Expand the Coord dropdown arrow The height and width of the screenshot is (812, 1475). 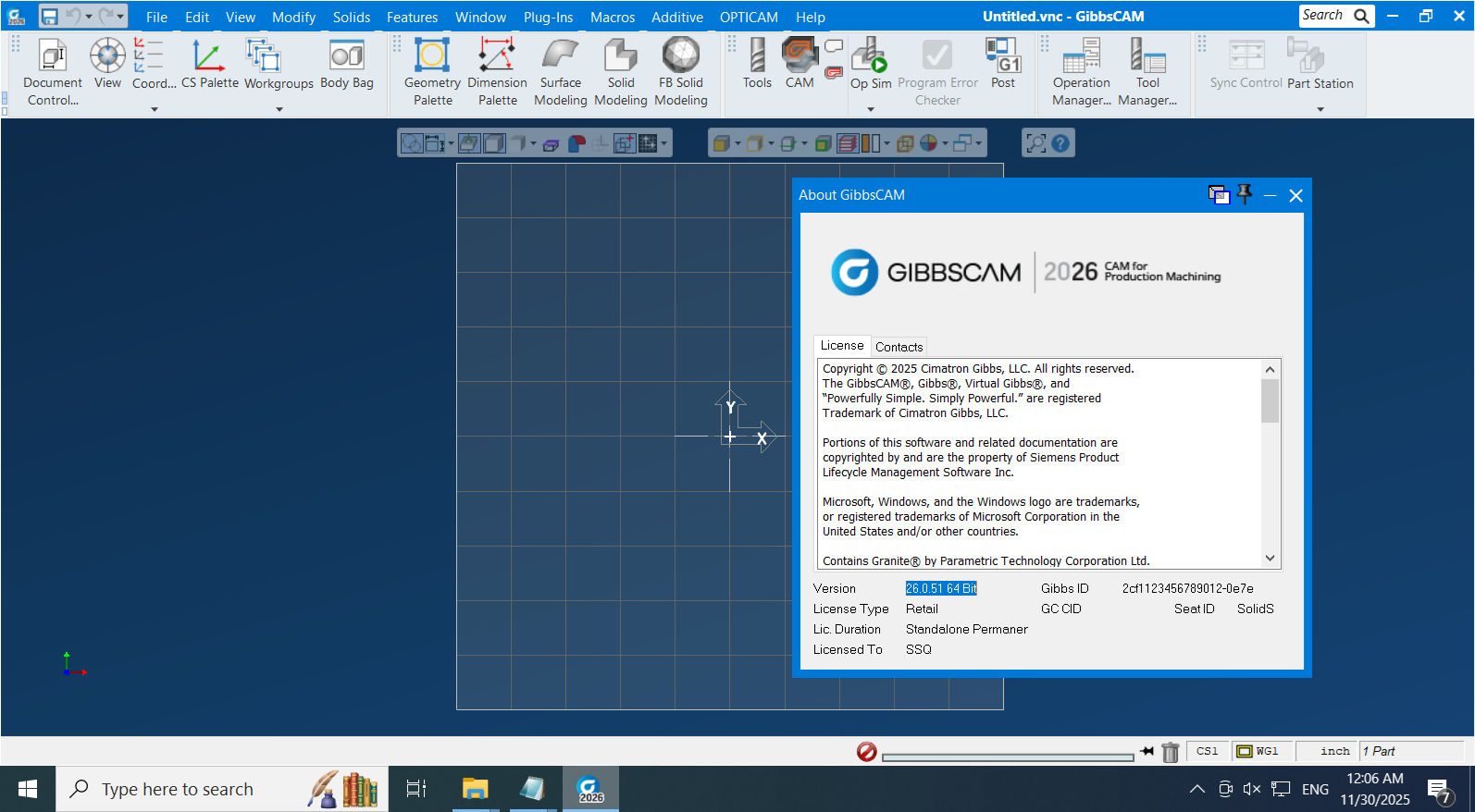click(x=155, y=109)
